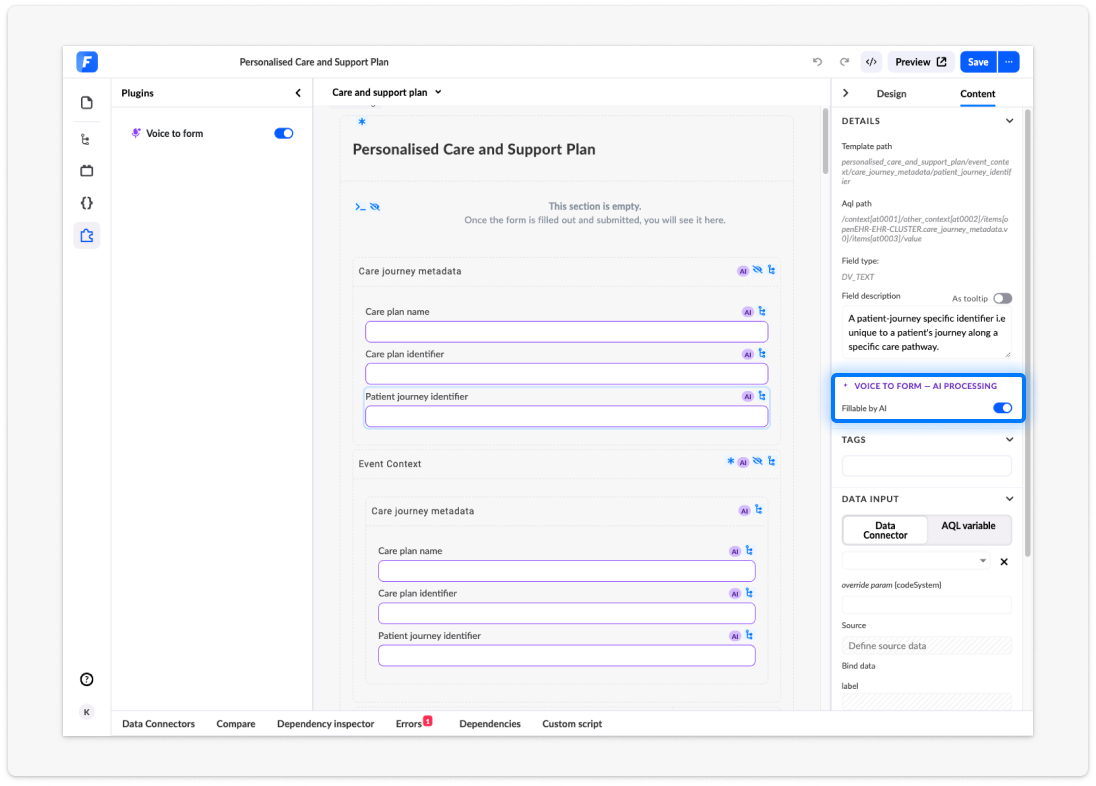The height and width of the screenshot is (786, 1096).
Task: Click the TAGS input field
Action: (x=926, y=465)
